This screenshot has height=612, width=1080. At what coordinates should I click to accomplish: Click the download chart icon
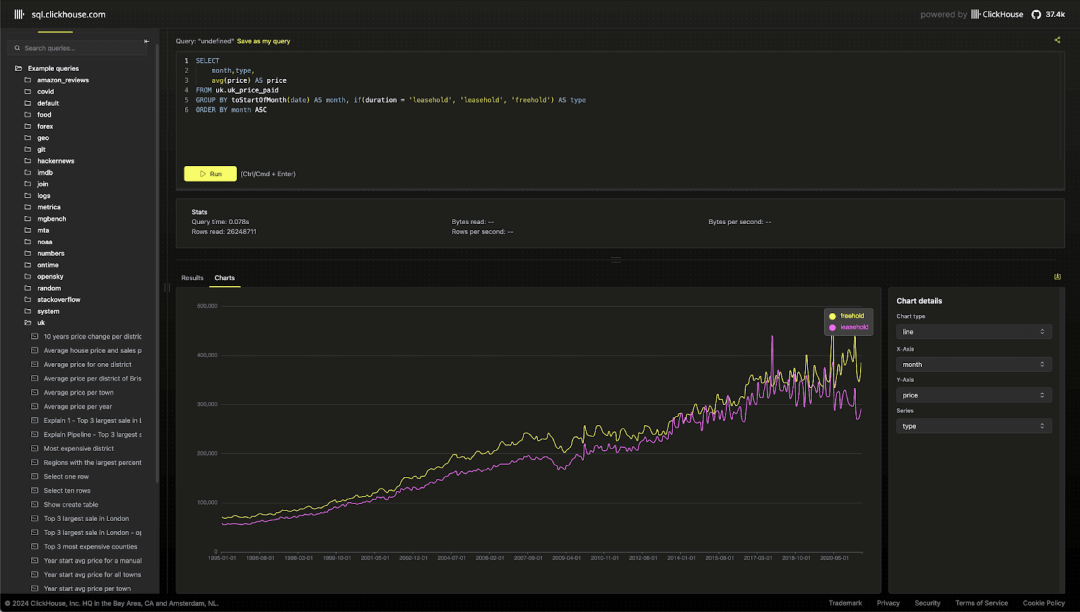1057,277
